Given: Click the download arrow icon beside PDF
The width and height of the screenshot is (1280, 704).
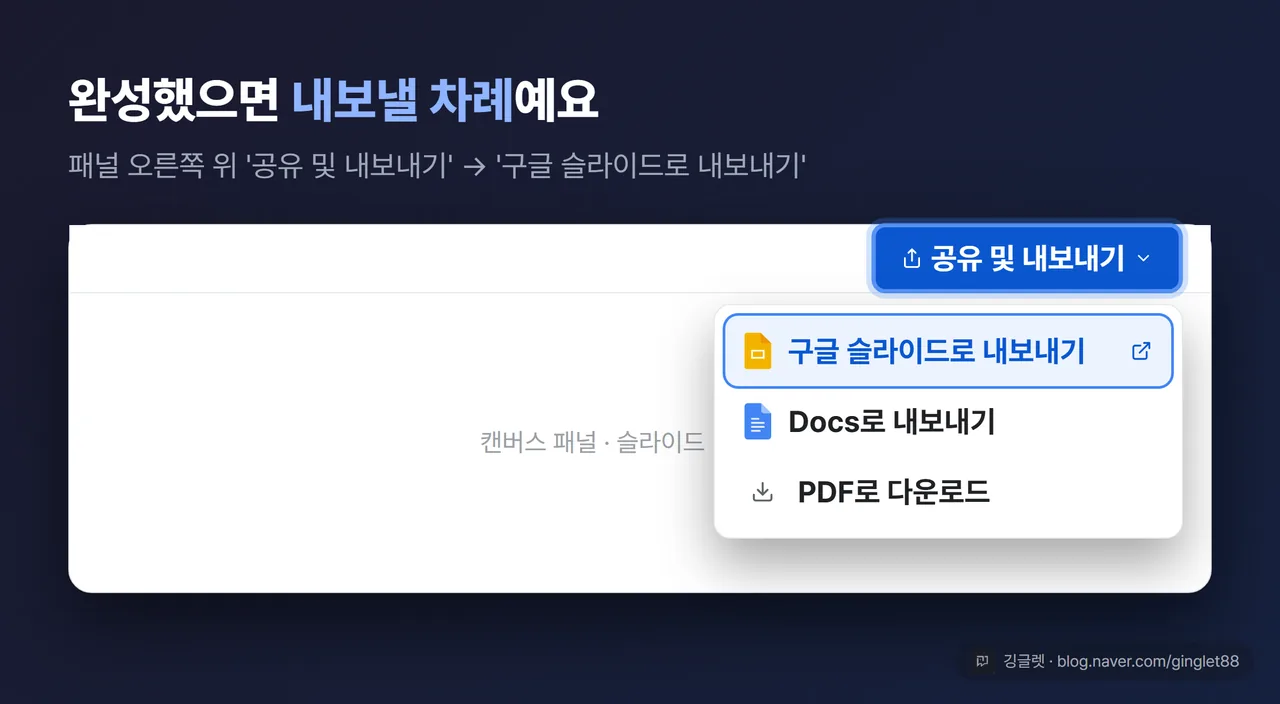Looking at the screenshot, I should pyautogui.click(x=762, y=492).
